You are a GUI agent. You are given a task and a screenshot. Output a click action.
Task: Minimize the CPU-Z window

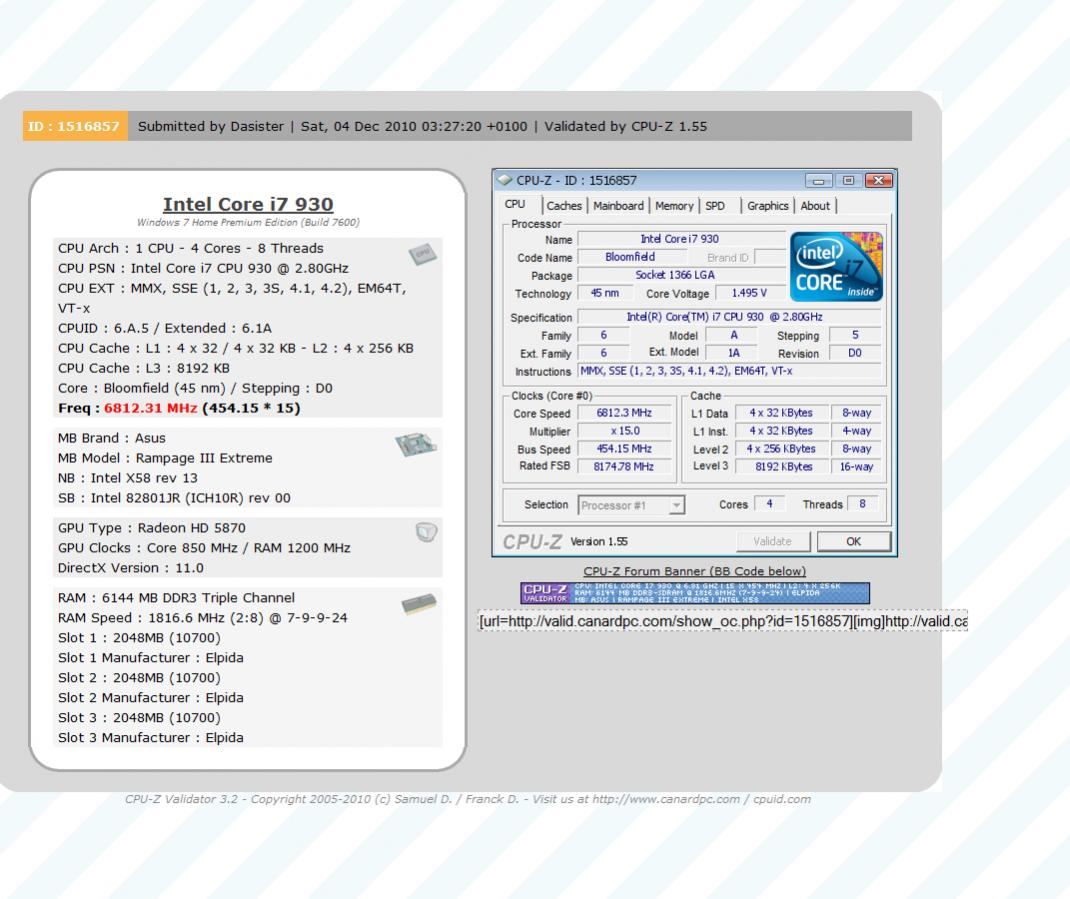(x=818, y=180)
